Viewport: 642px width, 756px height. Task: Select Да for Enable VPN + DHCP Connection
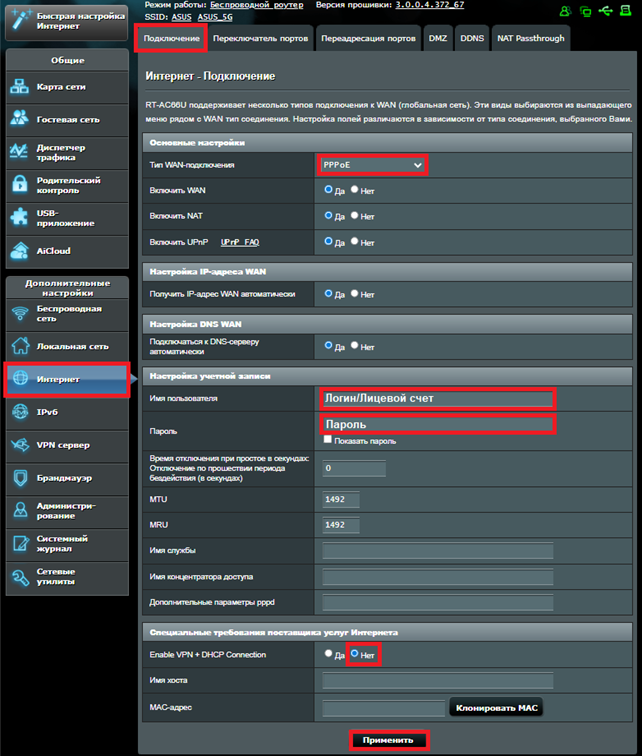pyautogui.click(x=328, y=654)
